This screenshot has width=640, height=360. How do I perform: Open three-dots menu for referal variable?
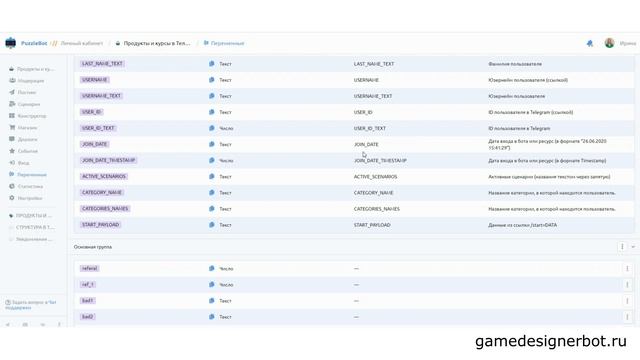627,269
